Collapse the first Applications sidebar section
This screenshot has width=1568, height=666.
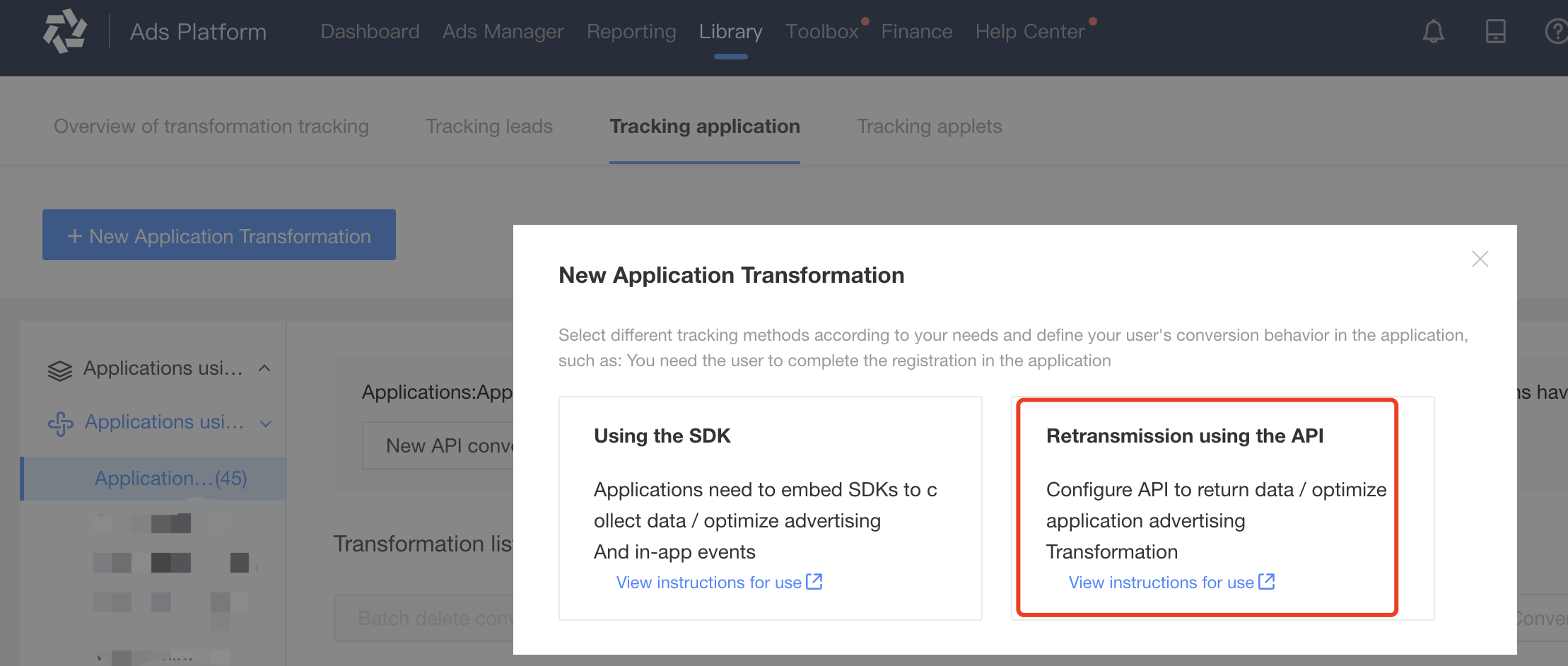coord(264,368)
